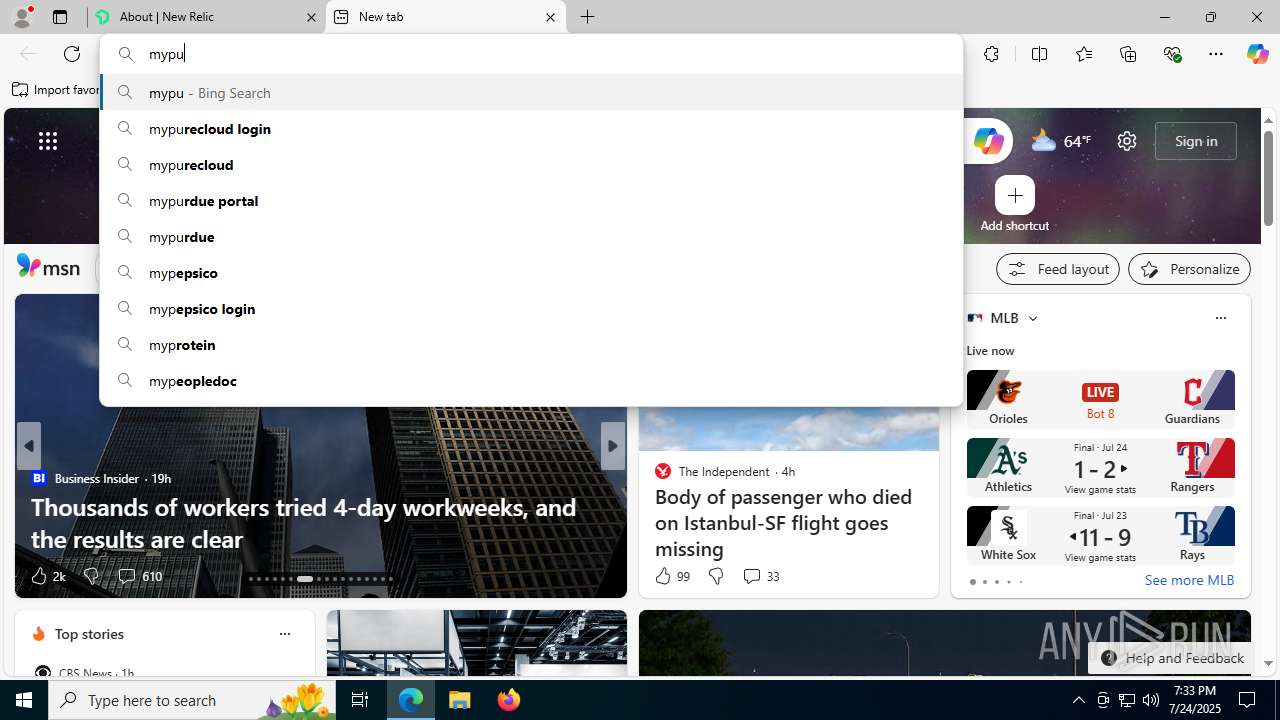Open MLB card more options ellipsis
This screenshot has height=720, width=1280.
point(1220,318)
